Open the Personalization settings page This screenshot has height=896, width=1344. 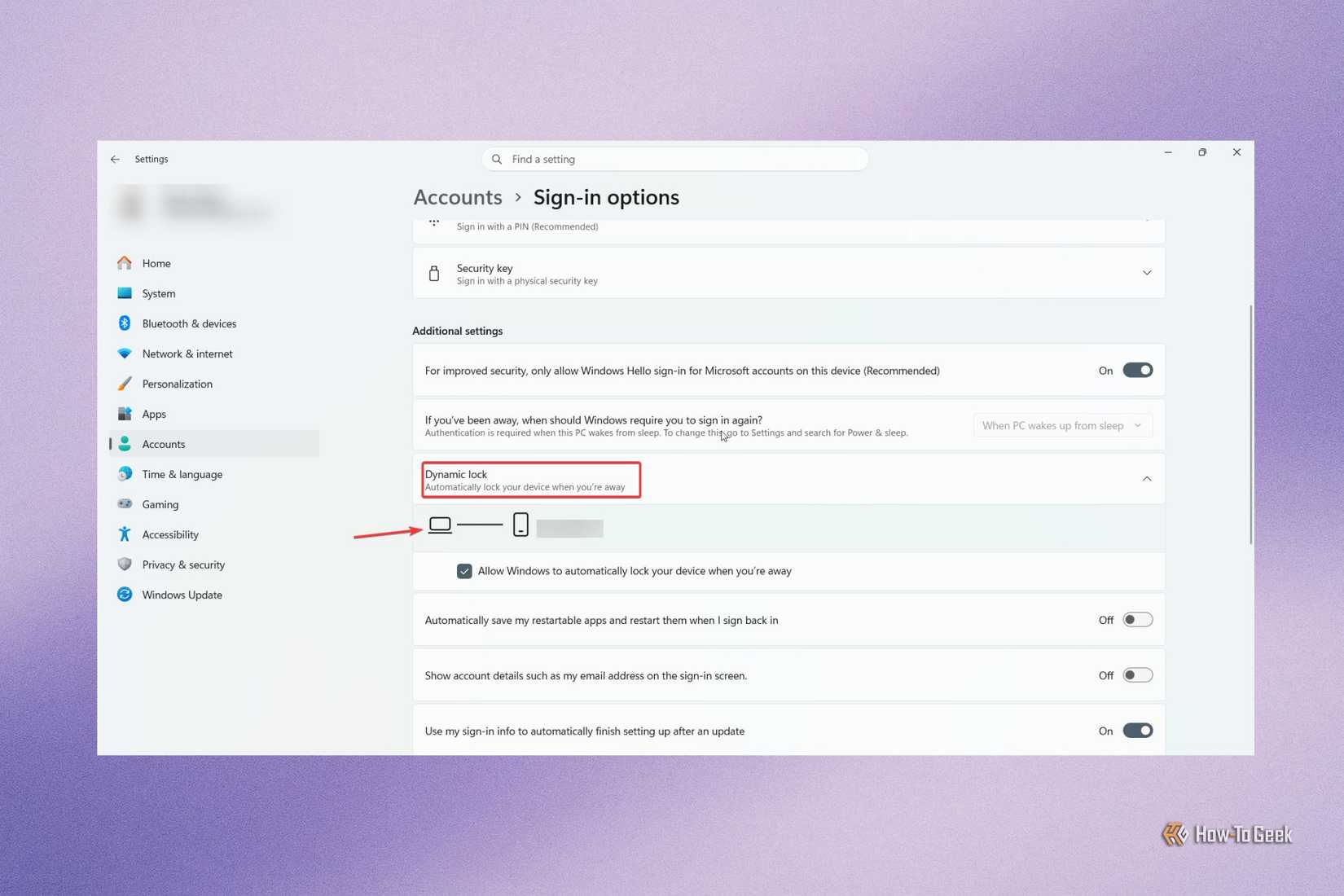215,384
